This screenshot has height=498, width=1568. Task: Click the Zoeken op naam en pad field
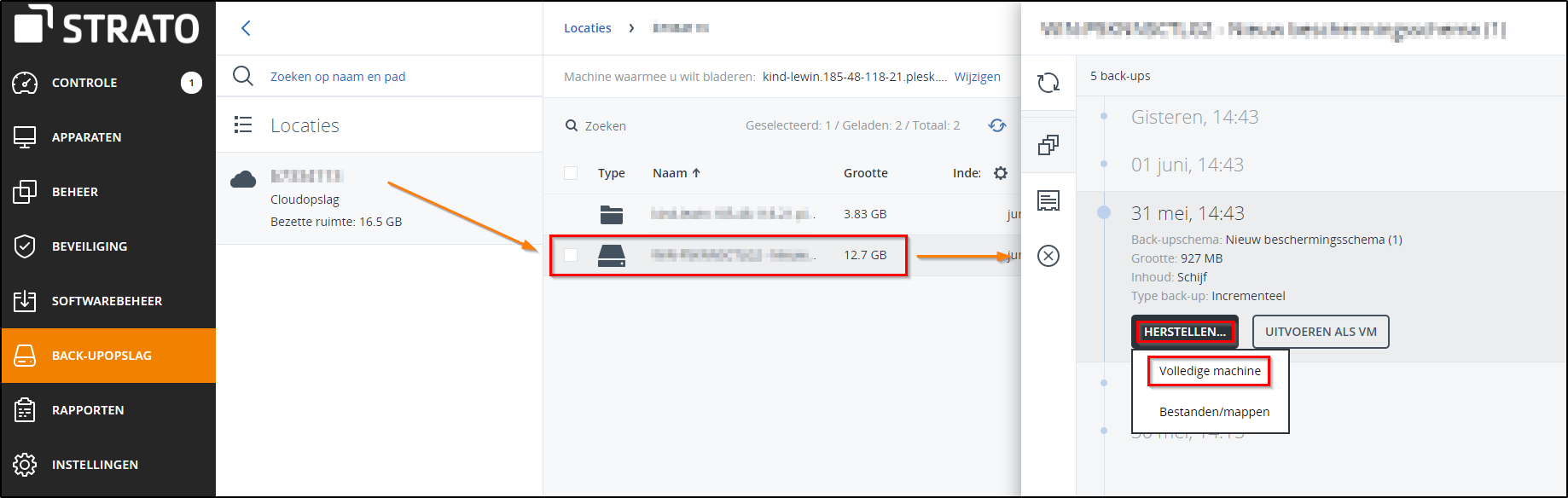[x=338, y=77]
